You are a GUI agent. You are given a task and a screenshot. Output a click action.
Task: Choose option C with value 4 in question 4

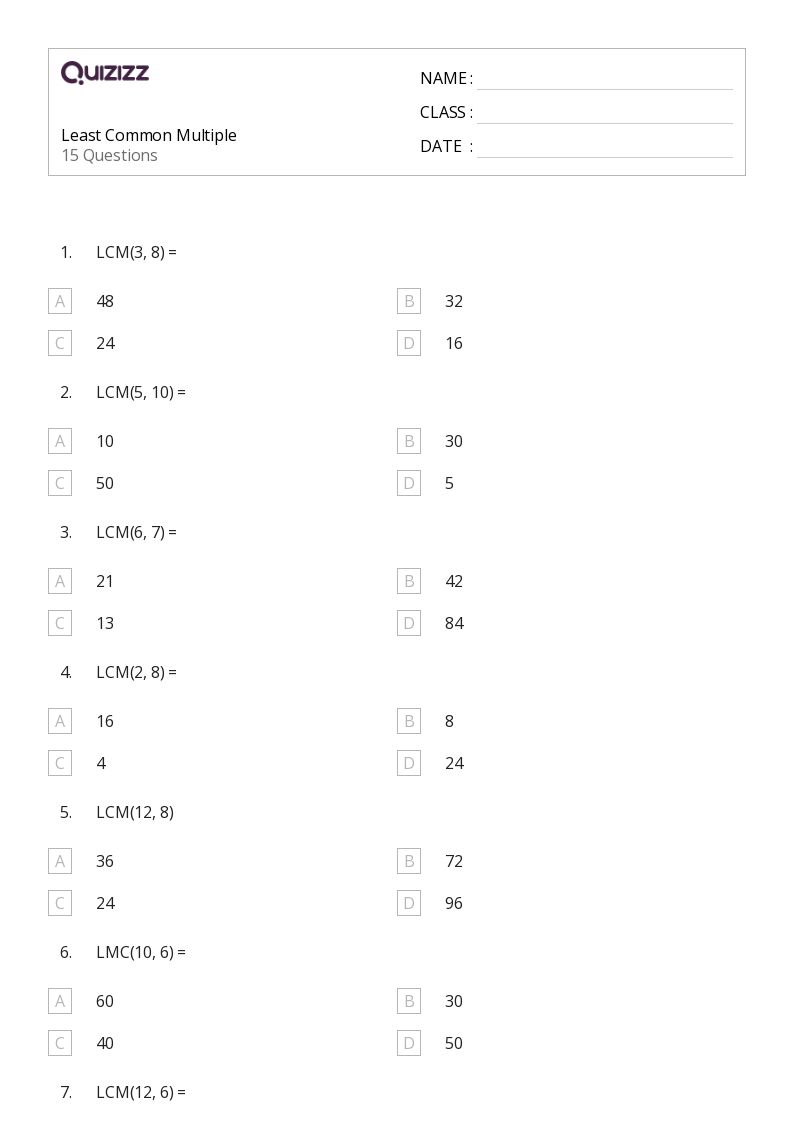coord(60,763)
